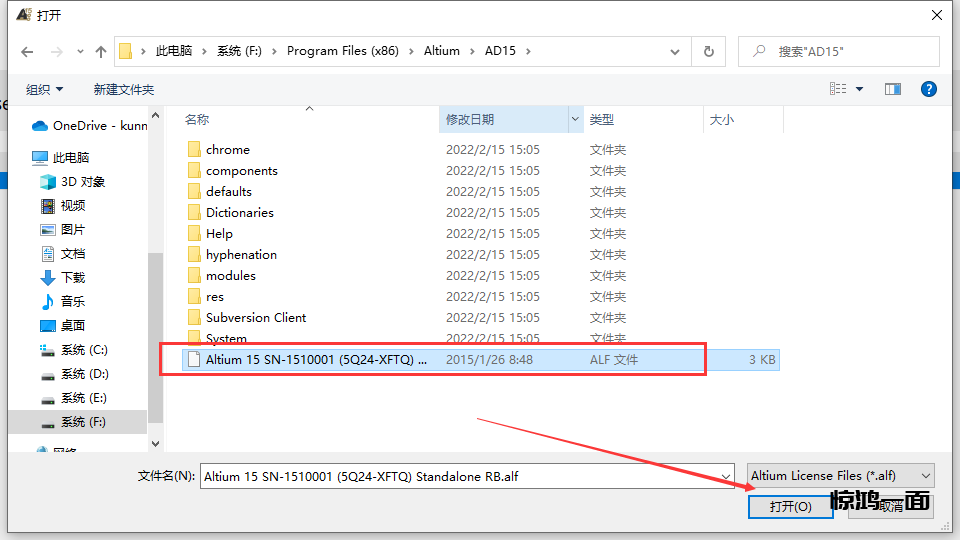Click the 打开(O) button
Screen dimensions: 960x540
pos(790,506)
